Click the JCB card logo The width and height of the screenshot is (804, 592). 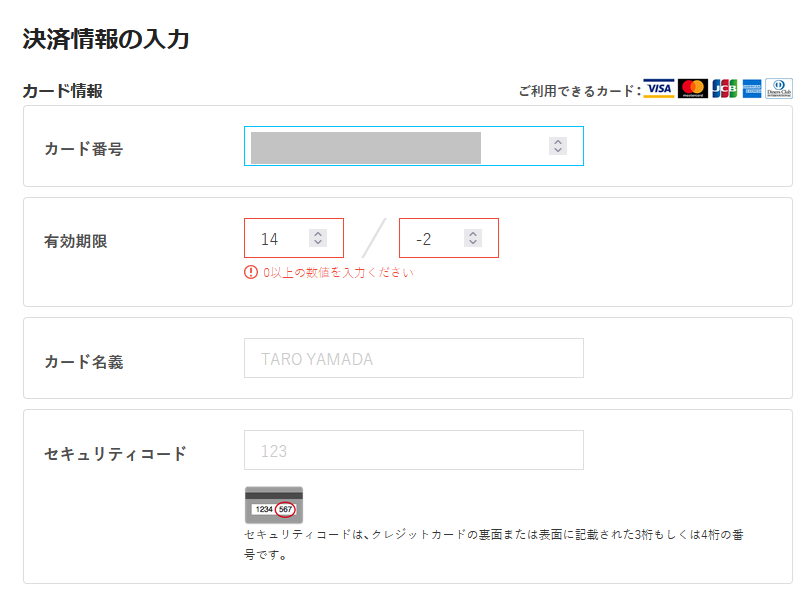click(x=725, y=89)
